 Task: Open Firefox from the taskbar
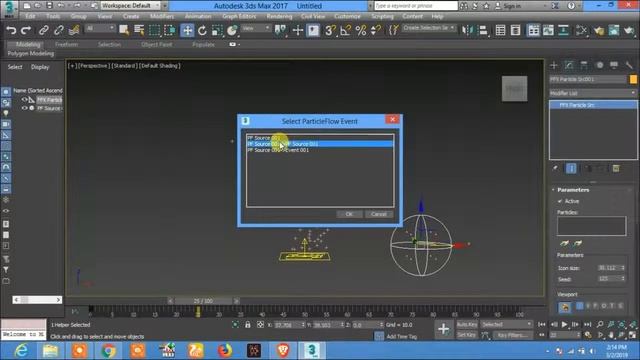click(x=225, y=351)
